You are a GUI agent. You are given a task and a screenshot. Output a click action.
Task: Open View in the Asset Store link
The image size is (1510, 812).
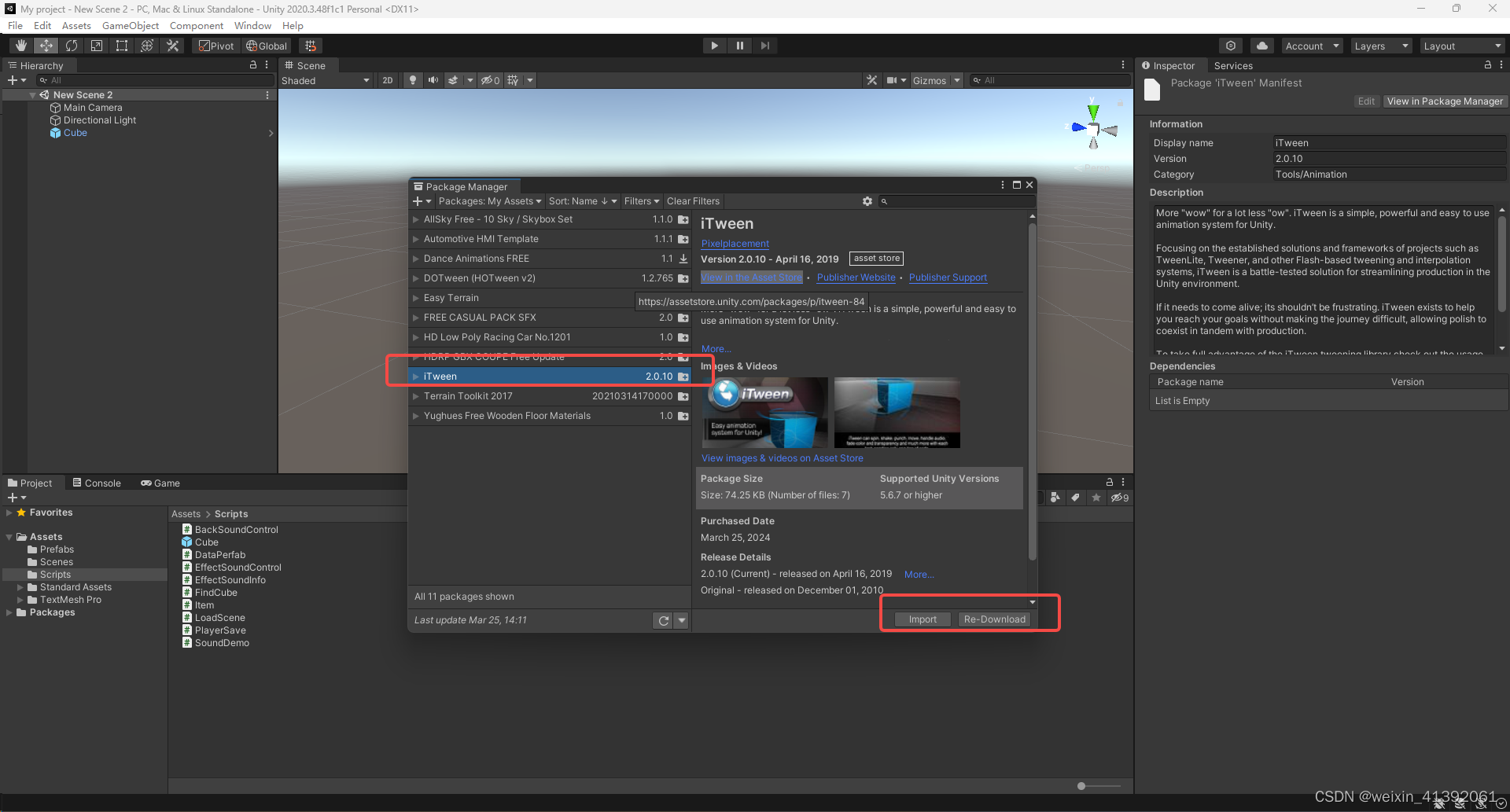click(752, 277)
